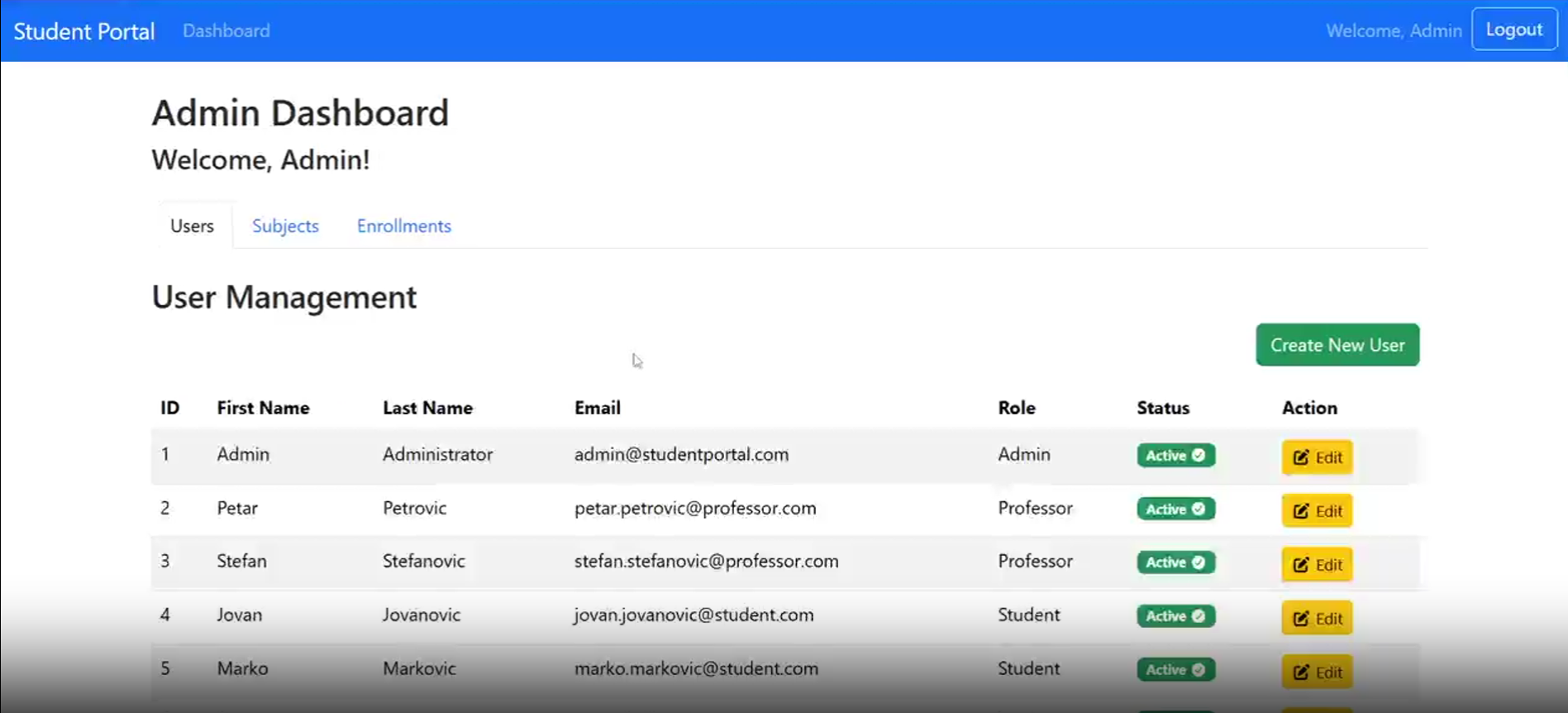Image resolution: width=1568 pixels, height=713 pixels.
Task: Select the email jovan.jovanovic@student.com
Action: [x=694, y=615]
